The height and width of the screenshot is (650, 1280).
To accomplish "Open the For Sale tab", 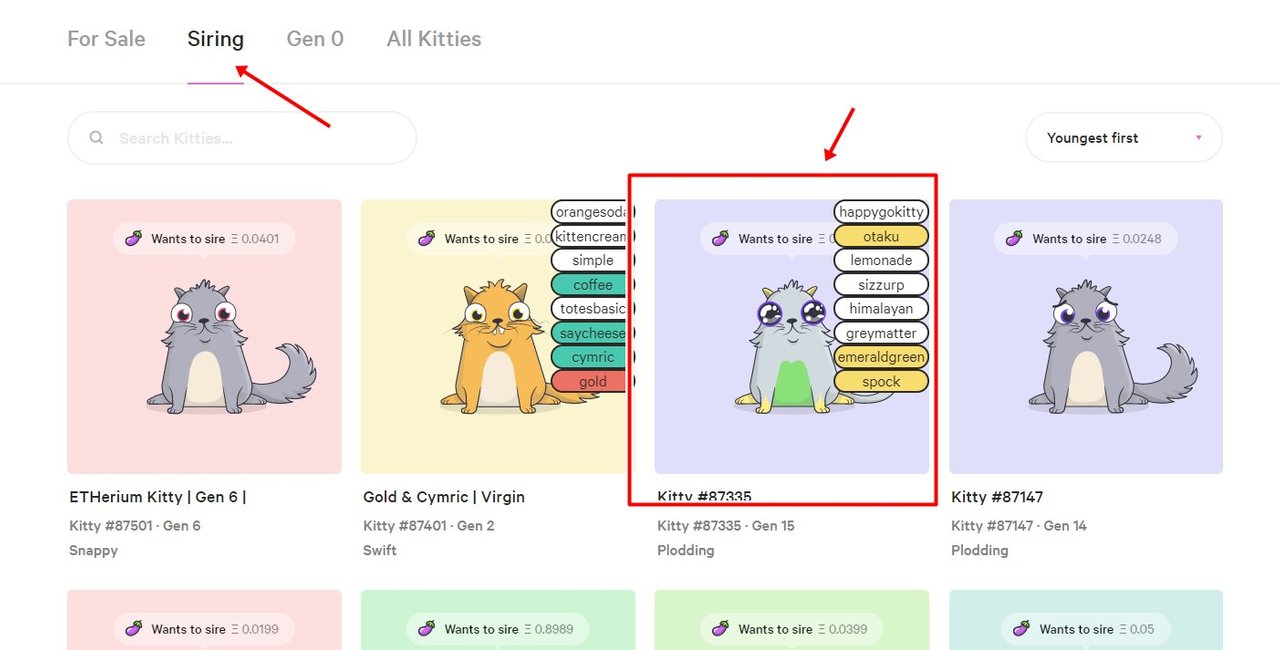I will [x=106, y=39].
